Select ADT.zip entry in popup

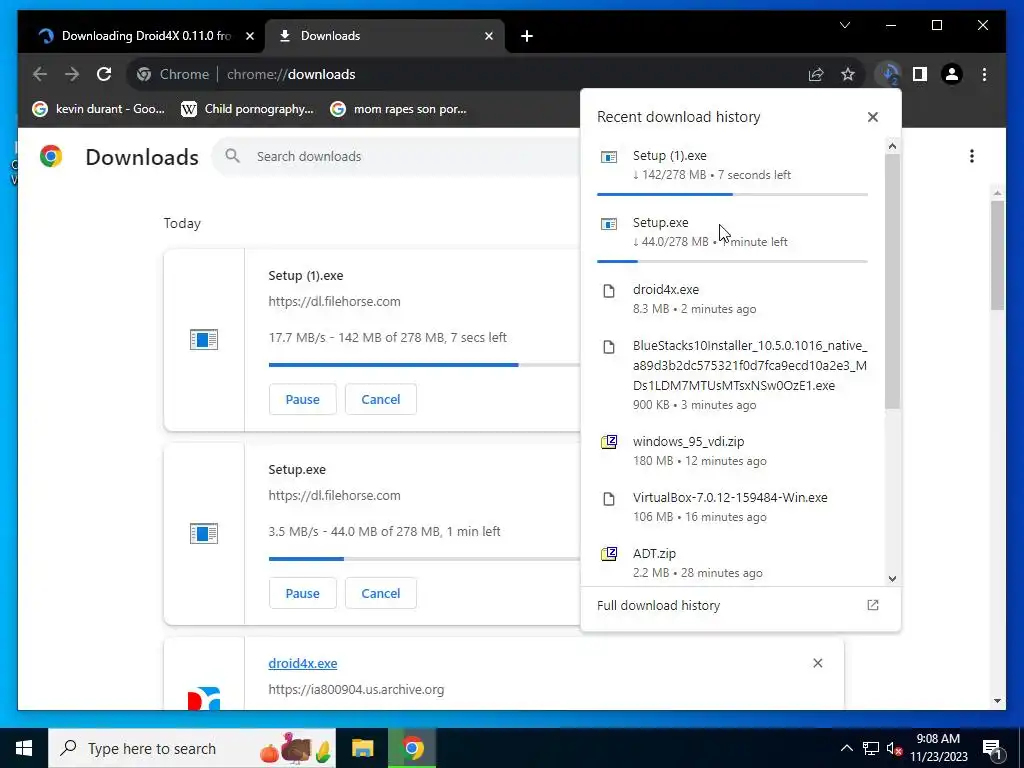click(732, 562)
